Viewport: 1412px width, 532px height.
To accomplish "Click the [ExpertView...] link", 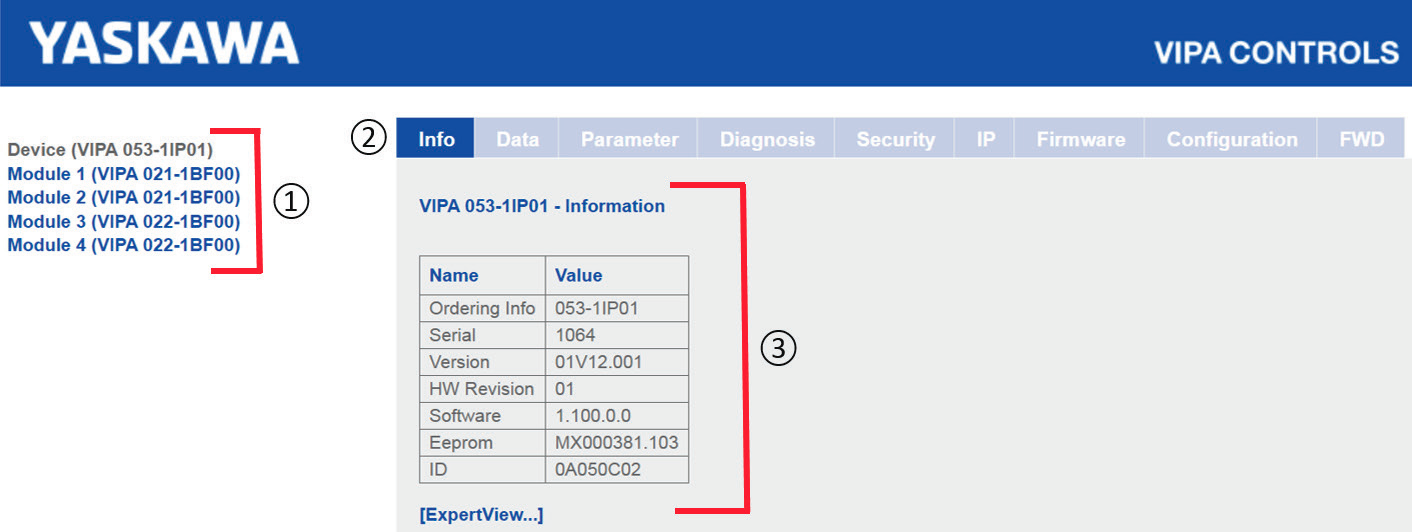I will 481,515.
